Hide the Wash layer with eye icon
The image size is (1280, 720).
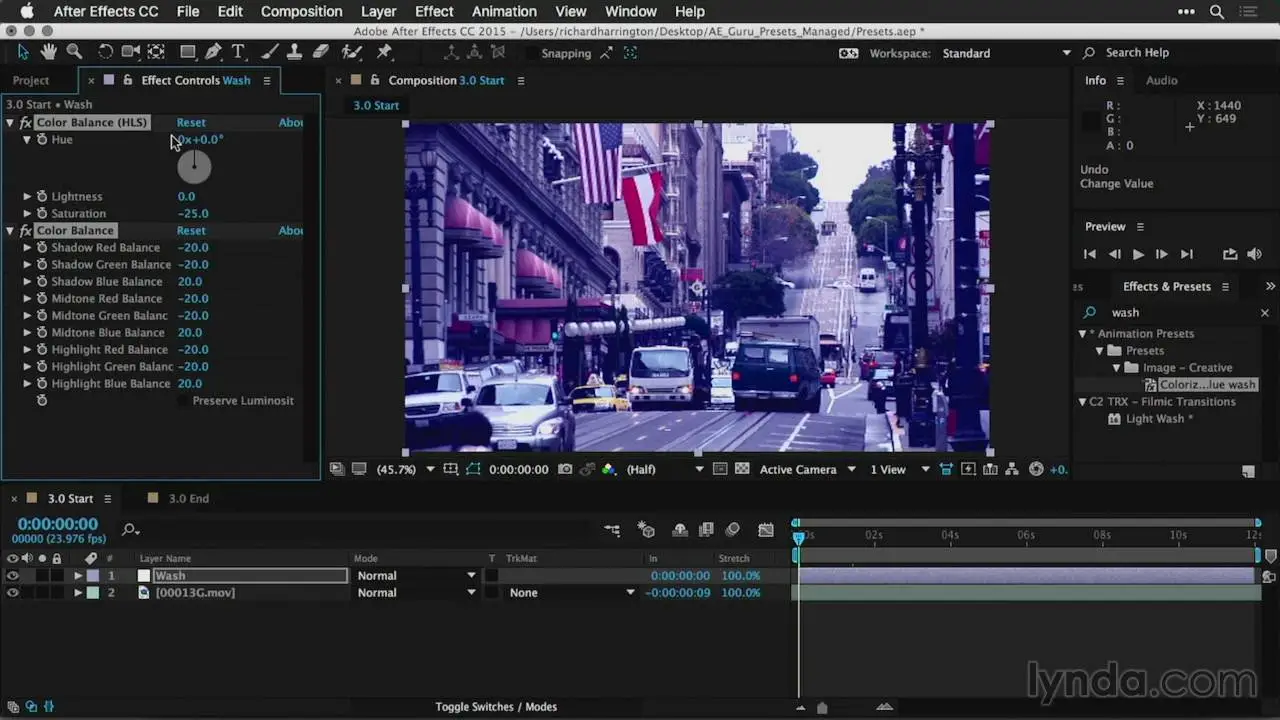12,576
